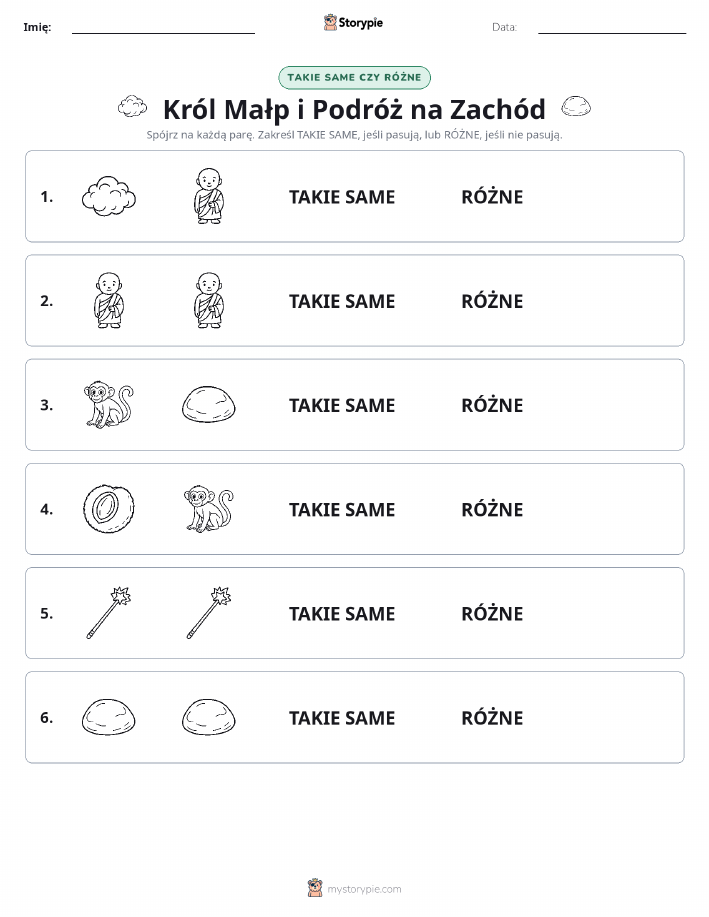Click the coconut picture in row 4
Image resolution: width=709 pixels, height=917 pixels.
109,508
